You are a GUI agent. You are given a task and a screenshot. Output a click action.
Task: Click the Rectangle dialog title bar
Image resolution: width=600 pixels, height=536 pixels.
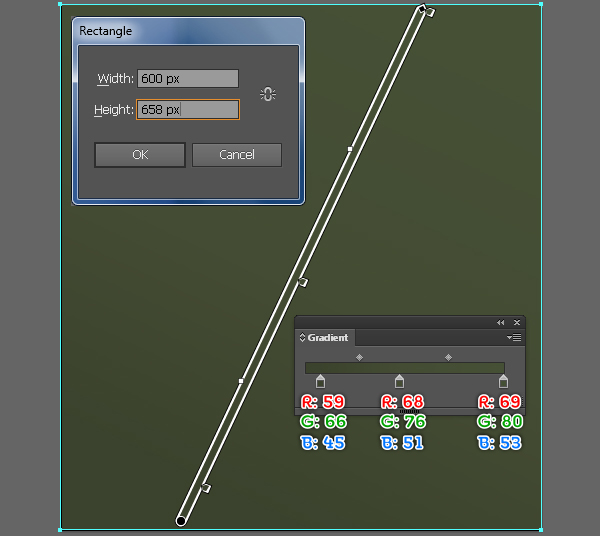(x=188, y=31)
